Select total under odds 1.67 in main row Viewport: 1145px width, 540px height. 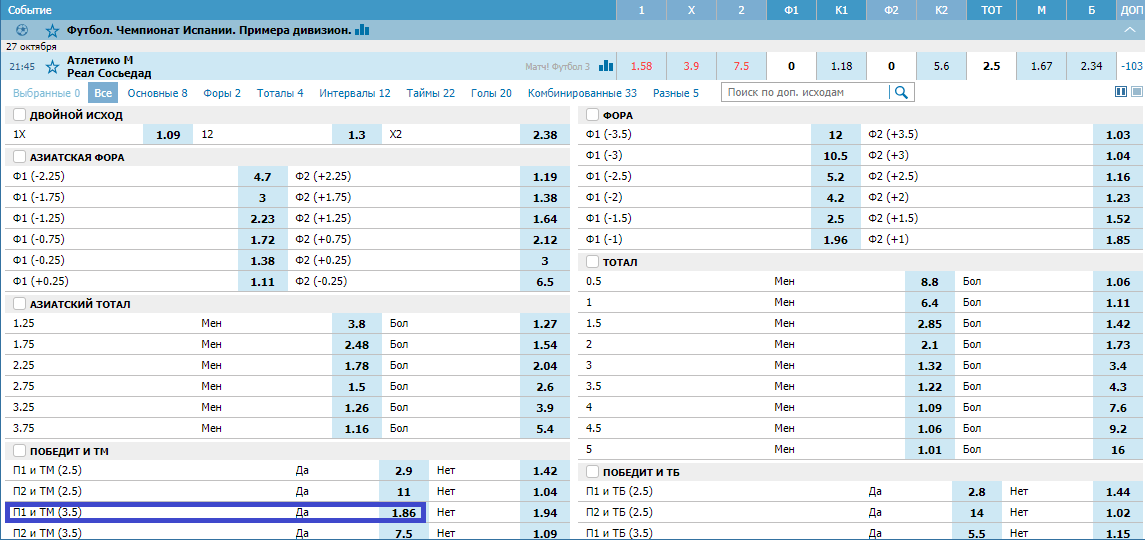pos(1041,66)
